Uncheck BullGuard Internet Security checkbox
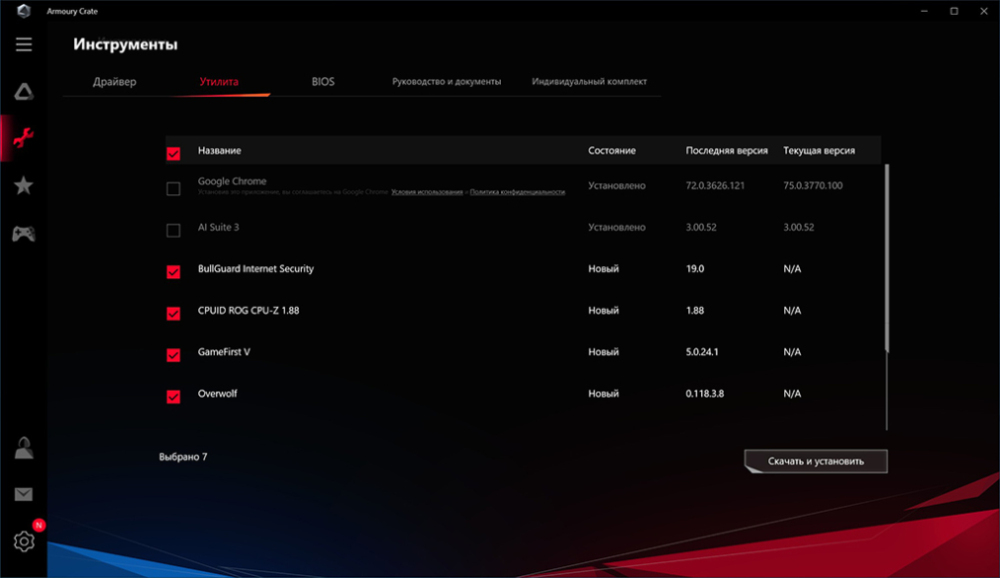Viewport: 1000px width, 578px height. pos(173,272)
